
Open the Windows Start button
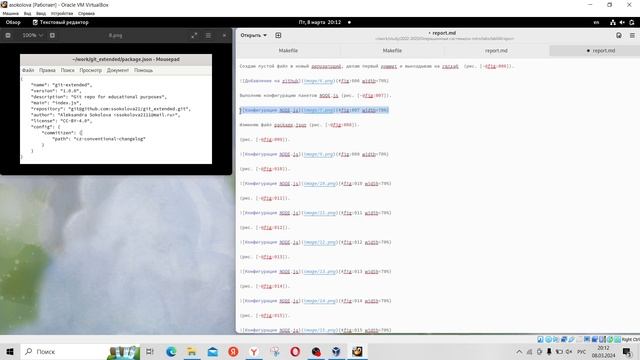click(10, 351)
